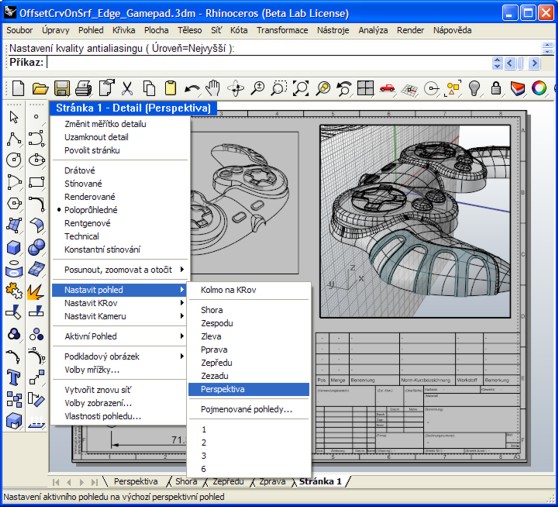Open the color wheel render icon
The width and height of the screenshot is (558, 507).
[x=539, y=88]
